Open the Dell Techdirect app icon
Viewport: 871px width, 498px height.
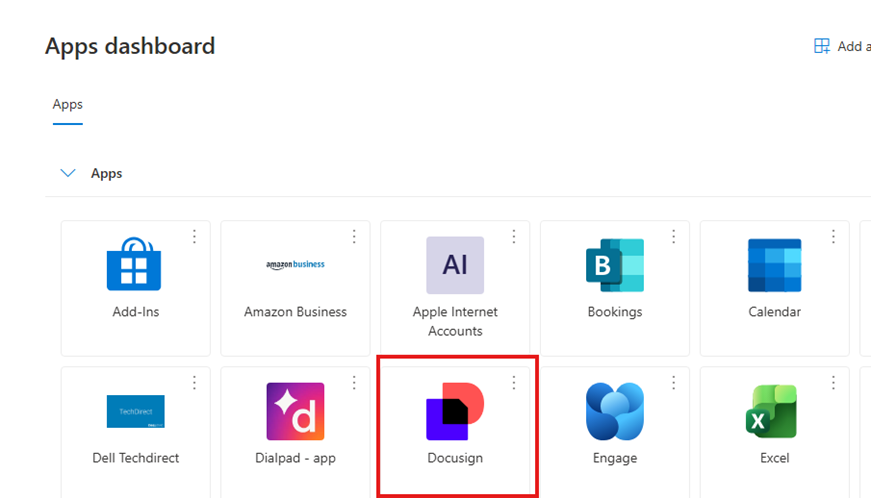[x=135, y=411]
